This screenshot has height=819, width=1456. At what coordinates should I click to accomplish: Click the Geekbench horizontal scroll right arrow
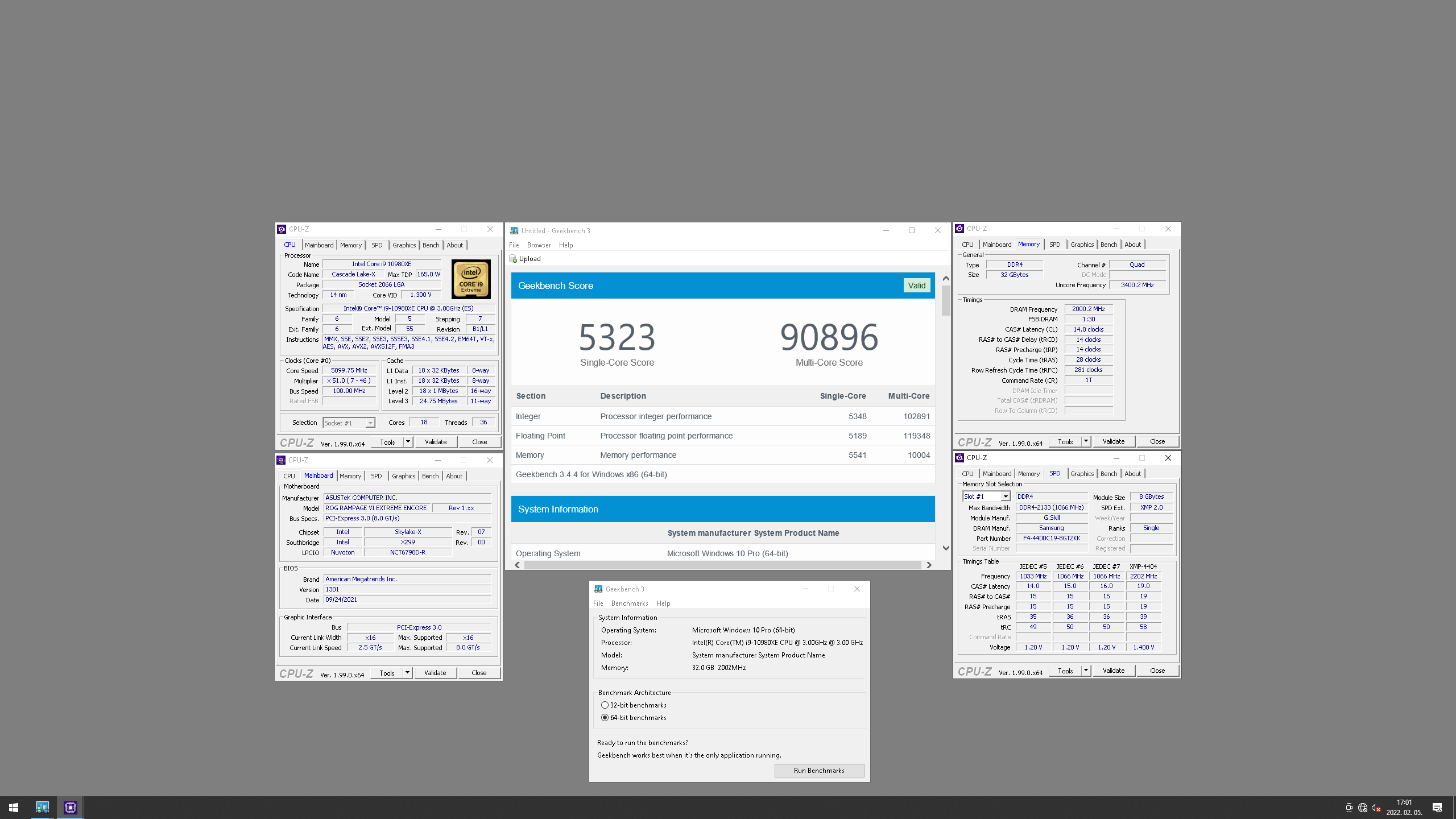(929, 565)
